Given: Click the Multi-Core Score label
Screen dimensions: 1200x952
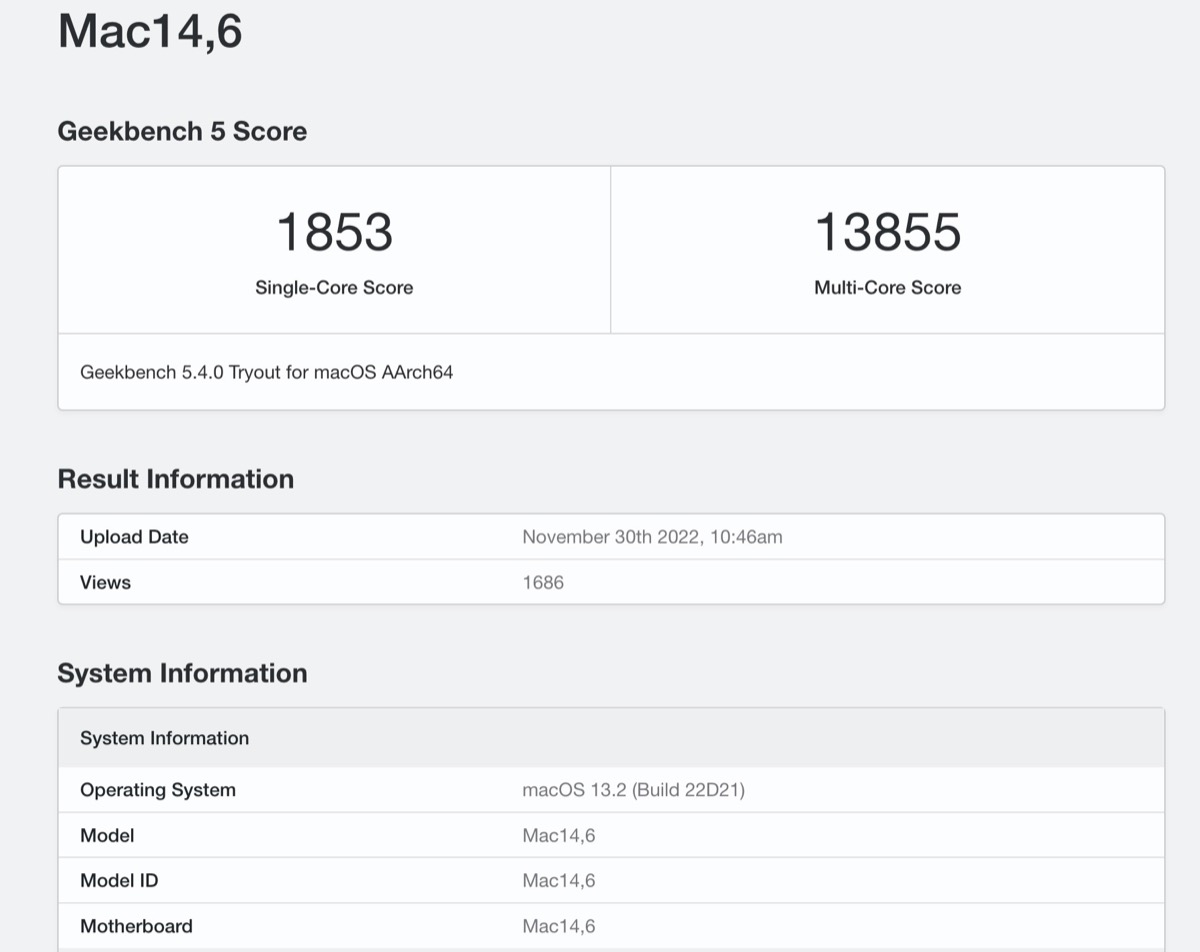Looking at the screenshot, I should pos(887,288).
